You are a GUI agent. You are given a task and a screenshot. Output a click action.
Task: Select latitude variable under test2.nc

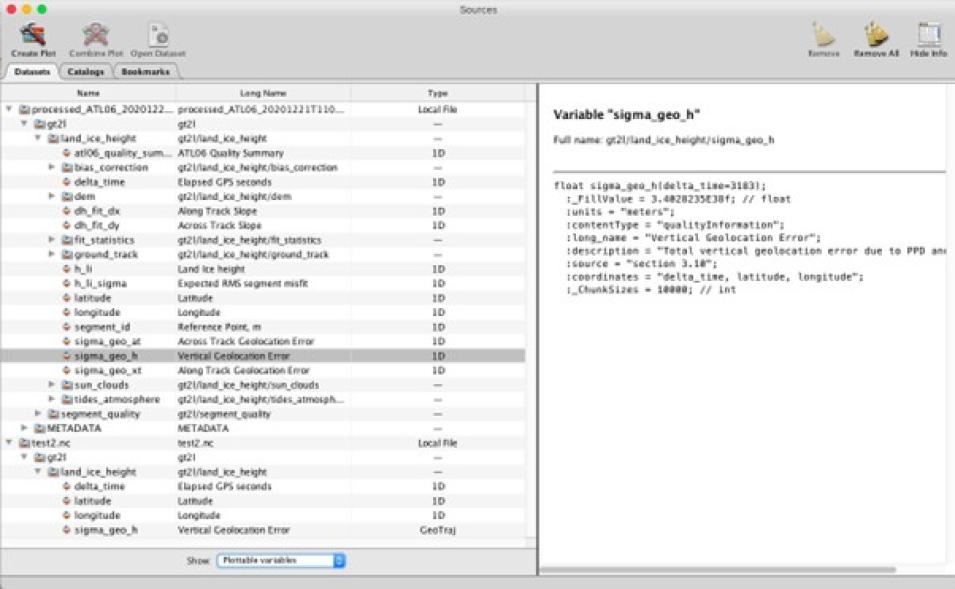[93, 501]
